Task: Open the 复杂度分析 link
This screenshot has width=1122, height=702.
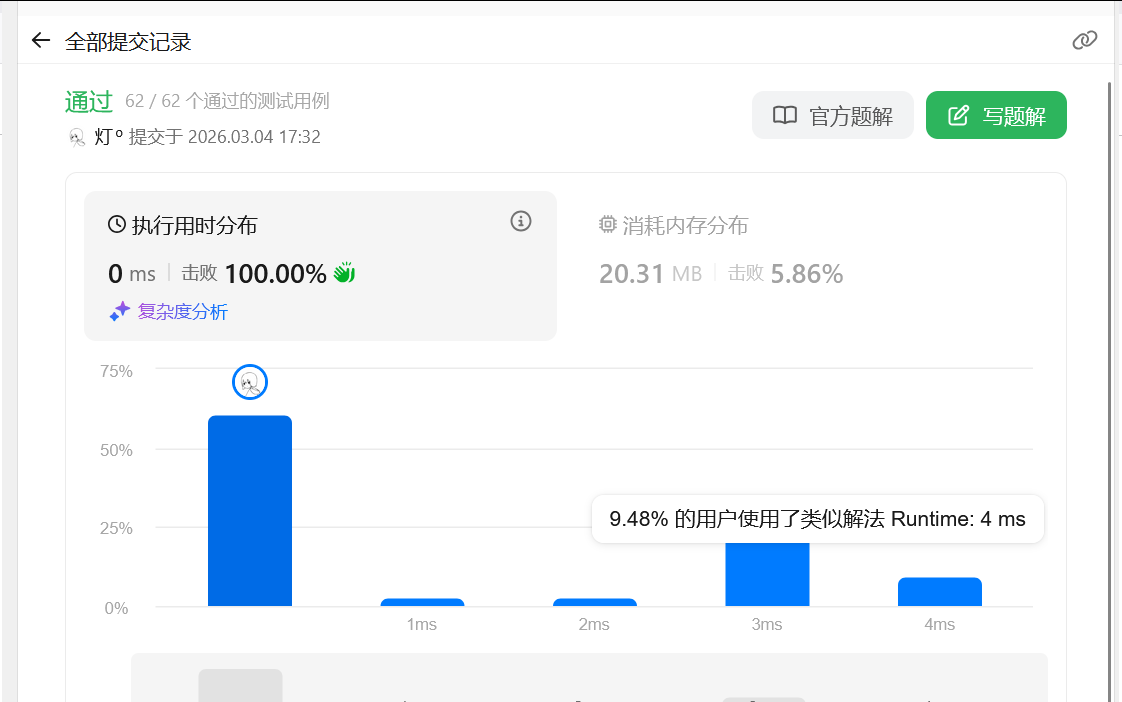Action: click(x=182, y=312)
